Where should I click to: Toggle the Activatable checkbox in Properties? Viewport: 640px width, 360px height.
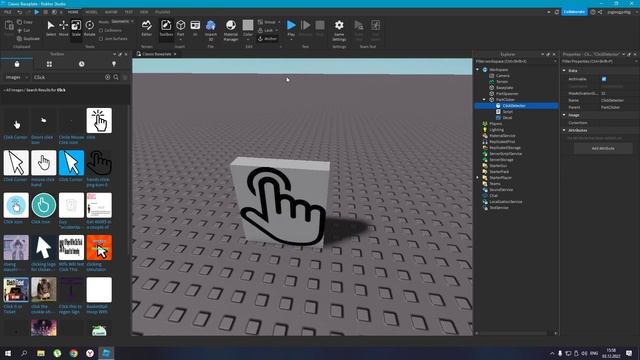coord(604,79)
